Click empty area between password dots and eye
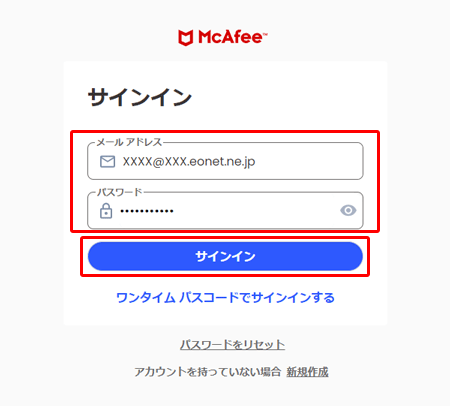The image size is (450, 406). point(255,211)
